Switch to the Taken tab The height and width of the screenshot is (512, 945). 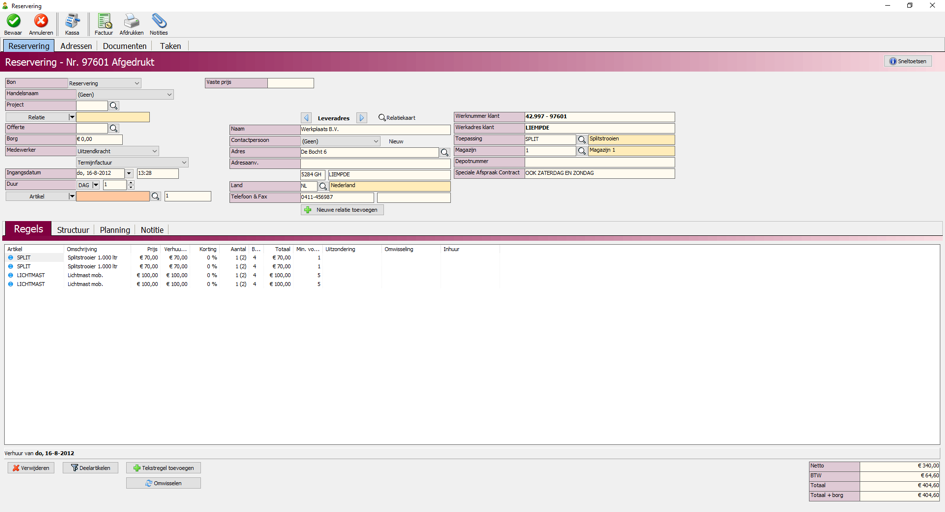pyautogui.click(x=171, y=46)
